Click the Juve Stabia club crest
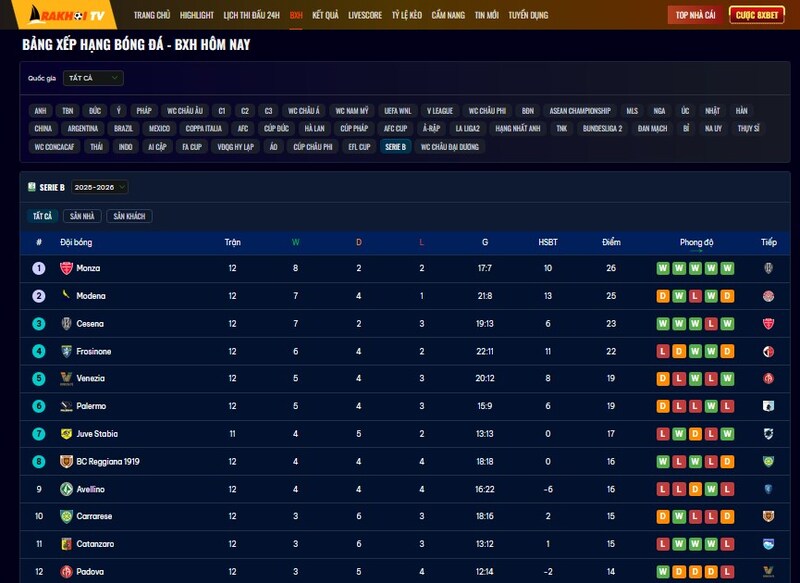The height and width of the screenshot is (583, 800). point(67,434)
